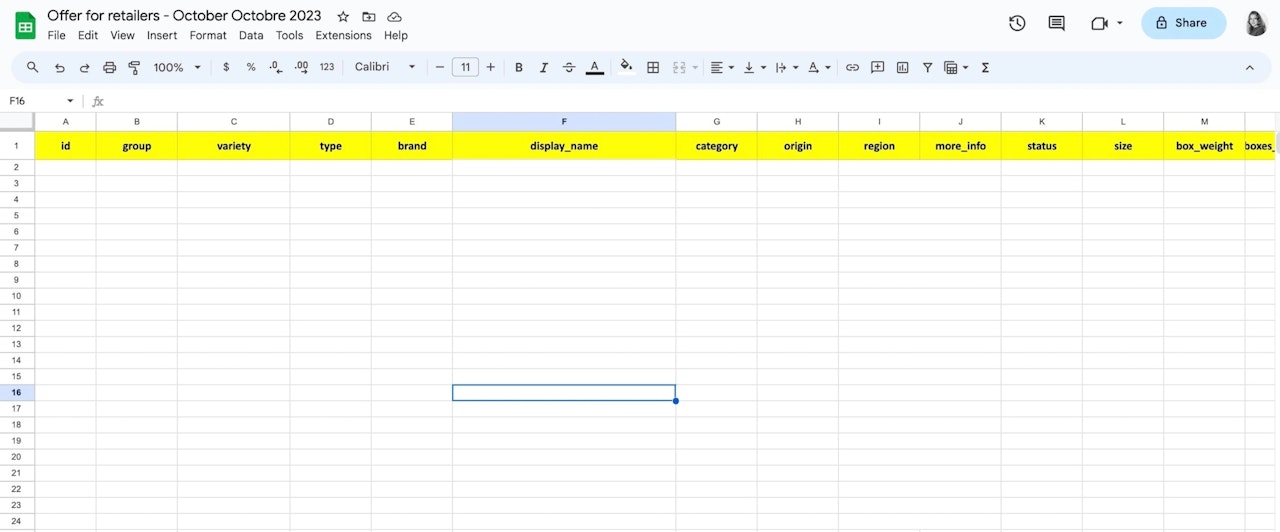The height and width of the screenshot is (532, 1280).
Task: Click the Share button
Action: click(1183, 23)
